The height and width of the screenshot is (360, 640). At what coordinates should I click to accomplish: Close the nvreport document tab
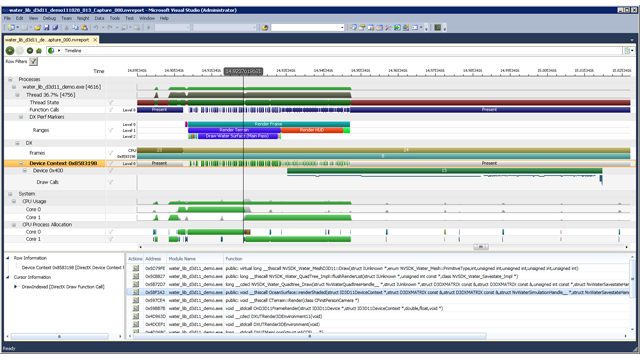(x=95, y=40)
